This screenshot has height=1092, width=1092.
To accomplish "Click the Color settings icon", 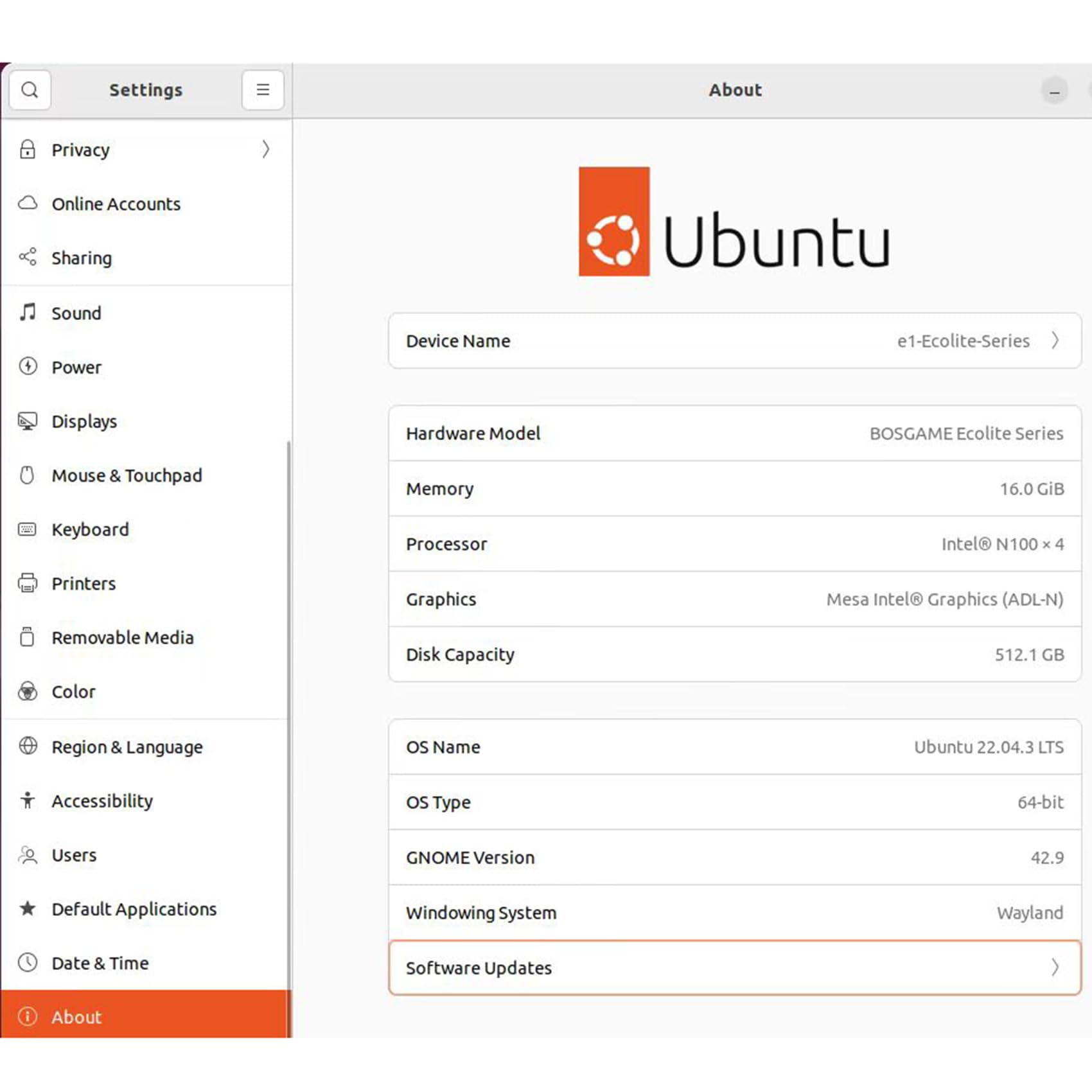I will pyautogui.click(x=27, y=691).
